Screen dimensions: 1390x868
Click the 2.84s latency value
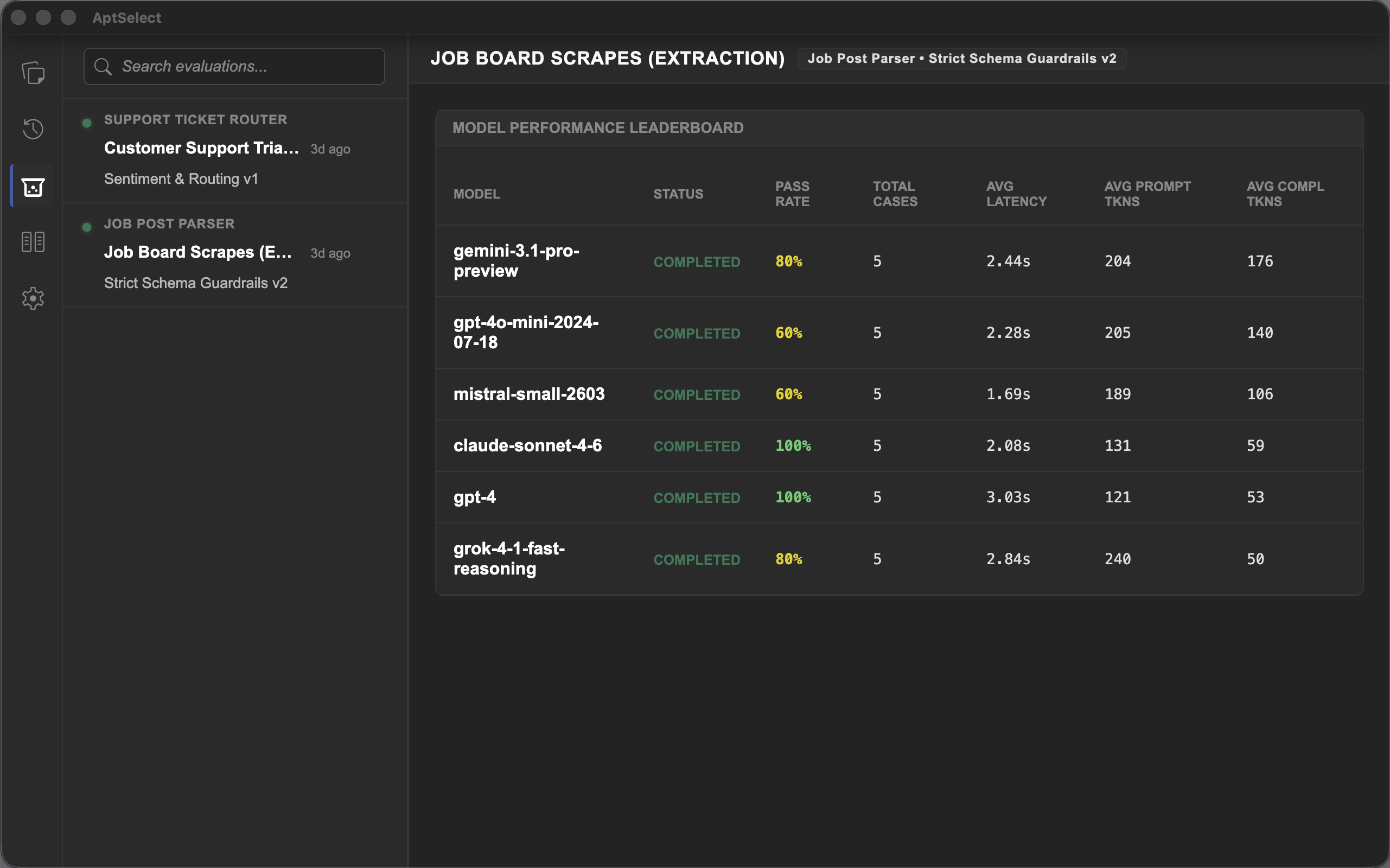pyautogui.click(x=1008, y=559)
